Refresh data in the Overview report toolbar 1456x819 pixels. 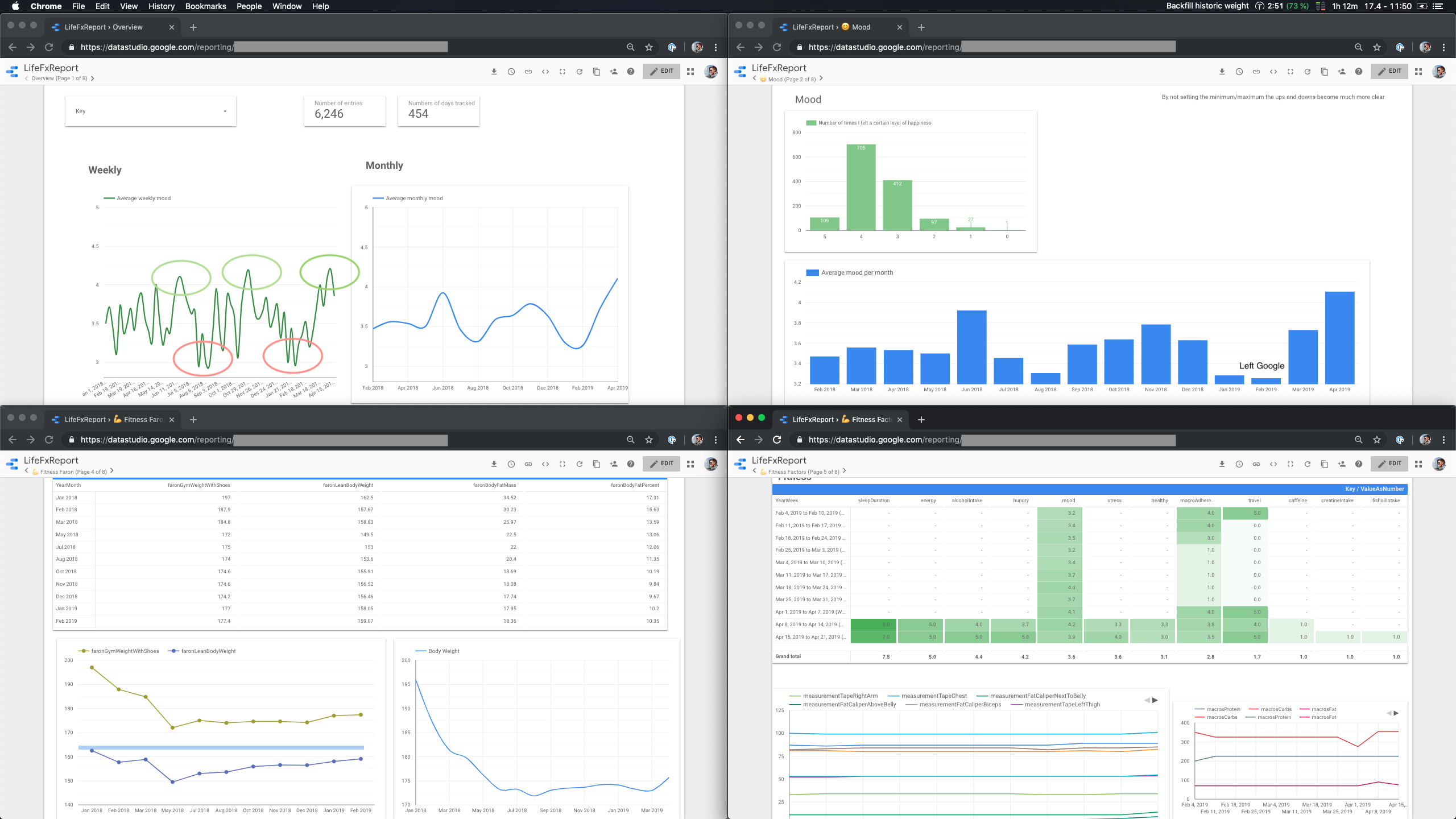pyautogui.click(x=579, y=72)
